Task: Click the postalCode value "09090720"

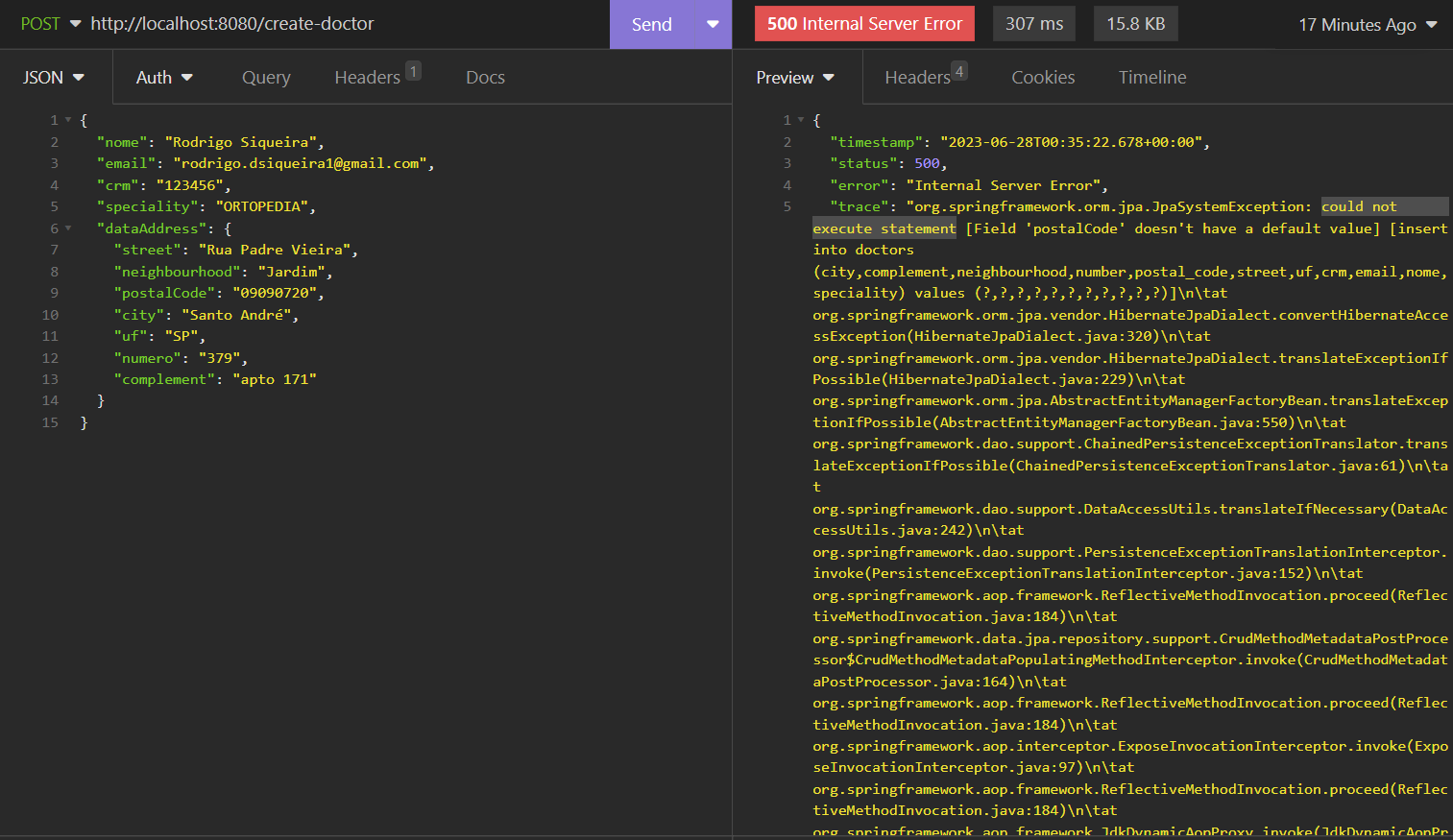Action: (x=275, y=293)
